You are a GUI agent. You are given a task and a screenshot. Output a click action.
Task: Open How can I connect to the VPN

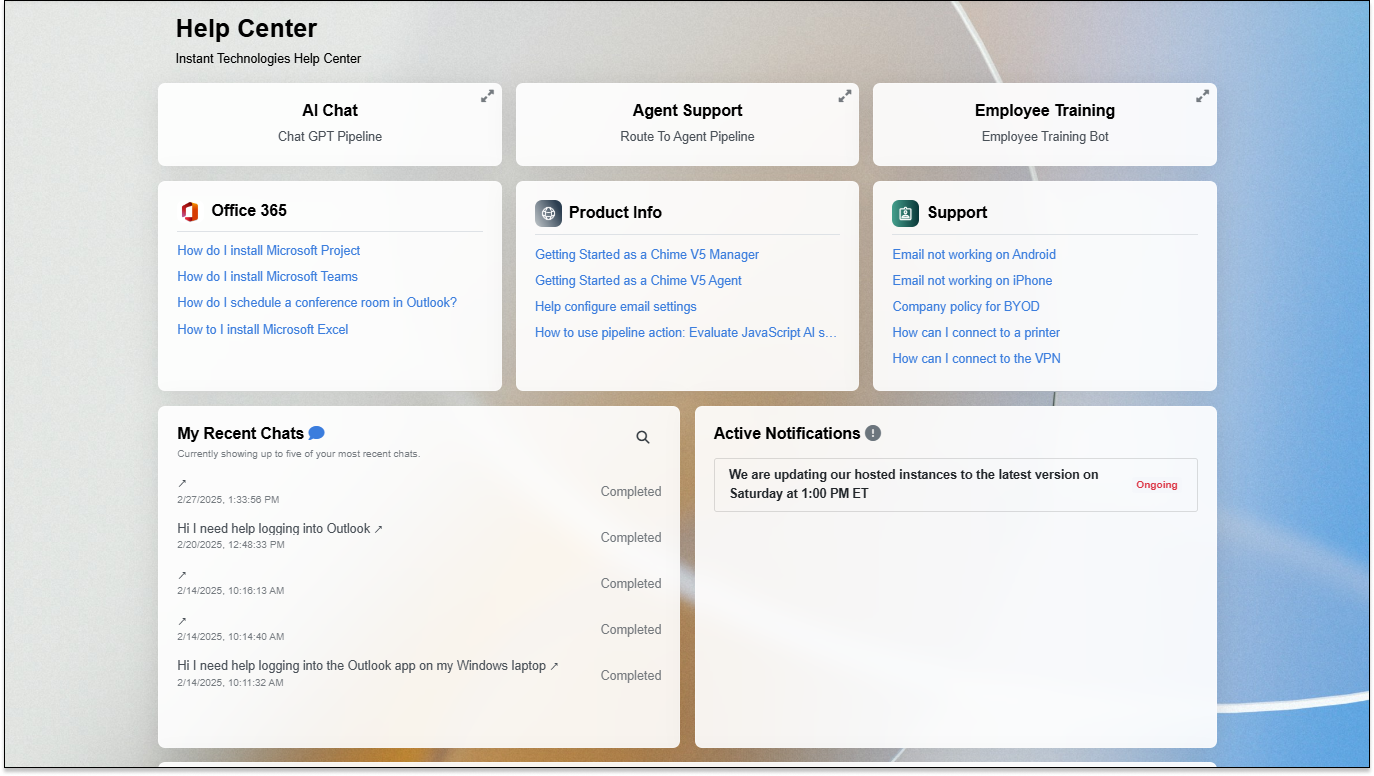pyautogui.click(x=977, y=359)
